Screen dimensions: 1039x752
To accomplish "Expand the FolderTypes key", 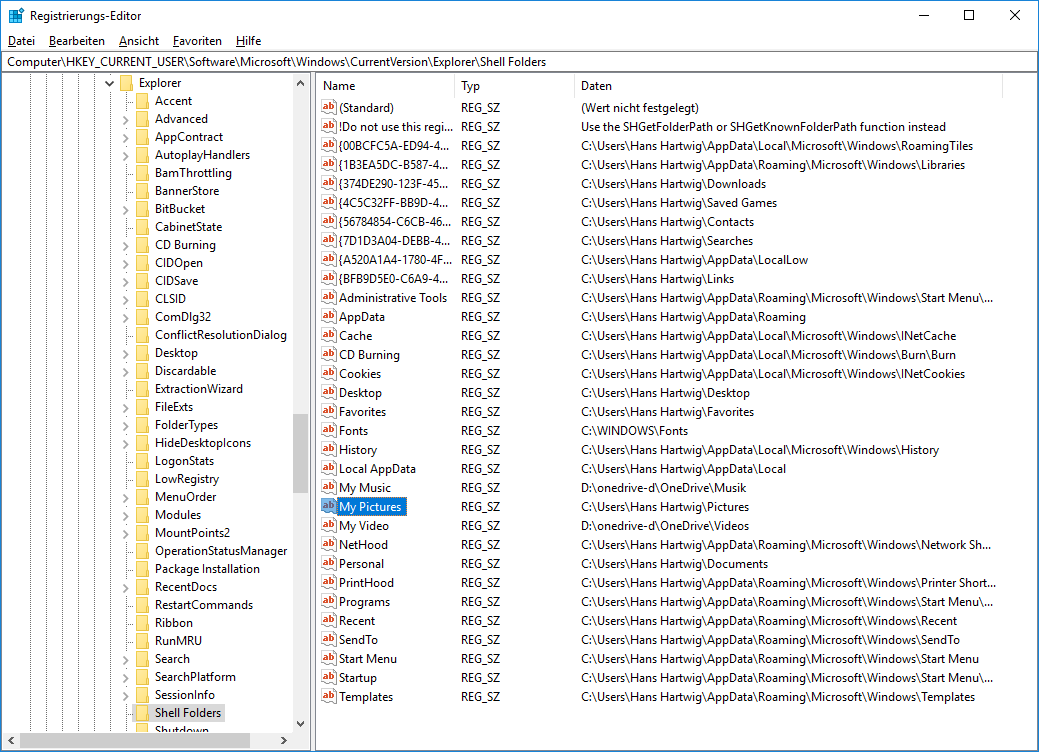I will pyautogui.click(x=126, y=425).
